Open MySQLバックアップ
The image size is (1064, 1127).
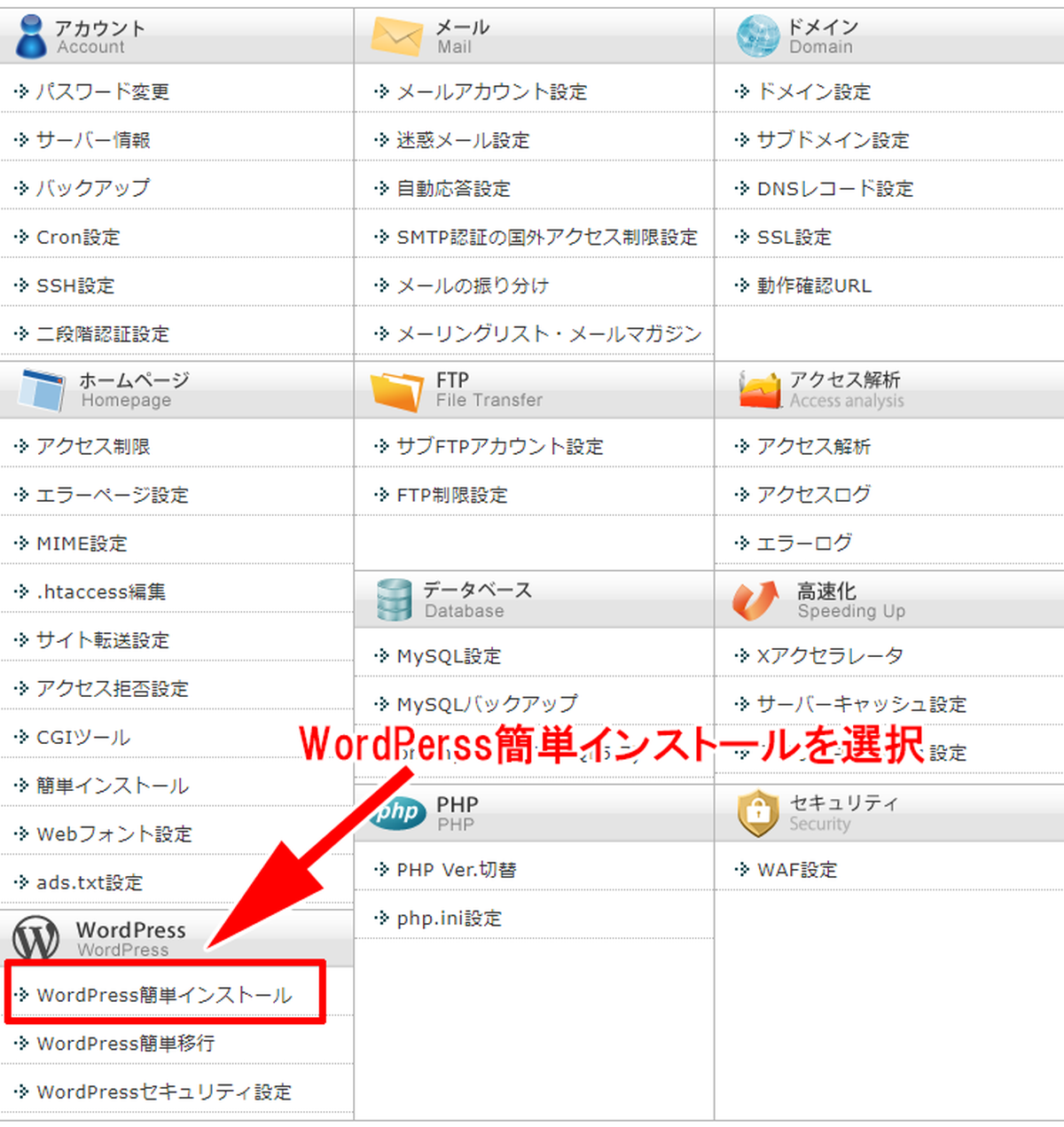coord(487,704)
